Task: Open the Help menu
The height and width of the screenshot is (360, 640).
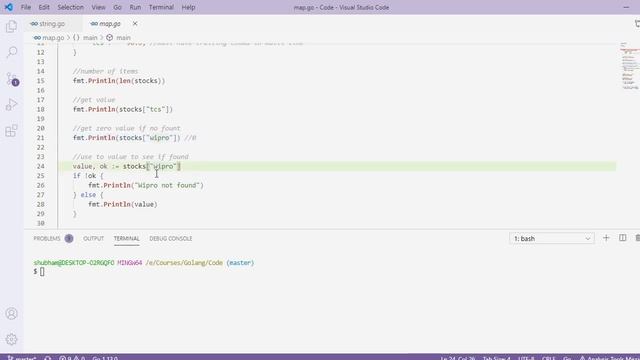Action: (188, 7)
